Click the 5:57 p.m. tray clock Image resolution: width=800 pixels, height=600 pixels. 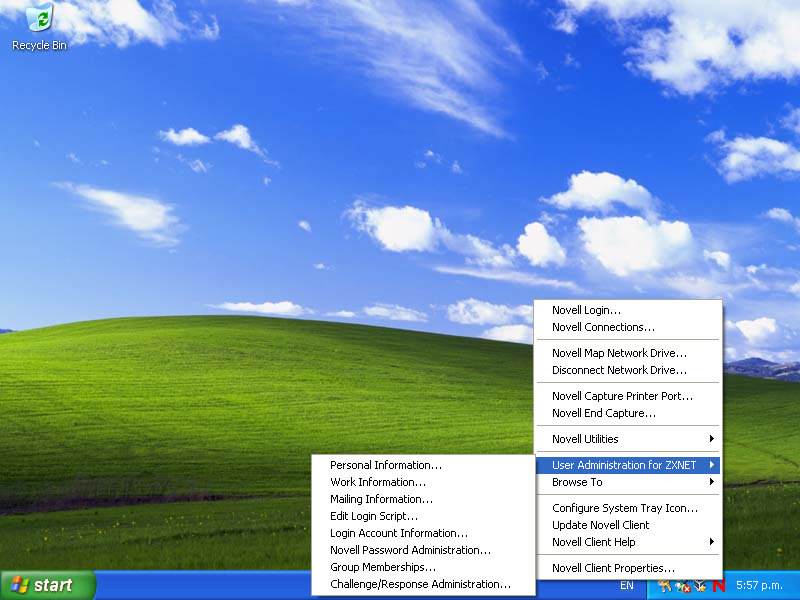[759, 586]
